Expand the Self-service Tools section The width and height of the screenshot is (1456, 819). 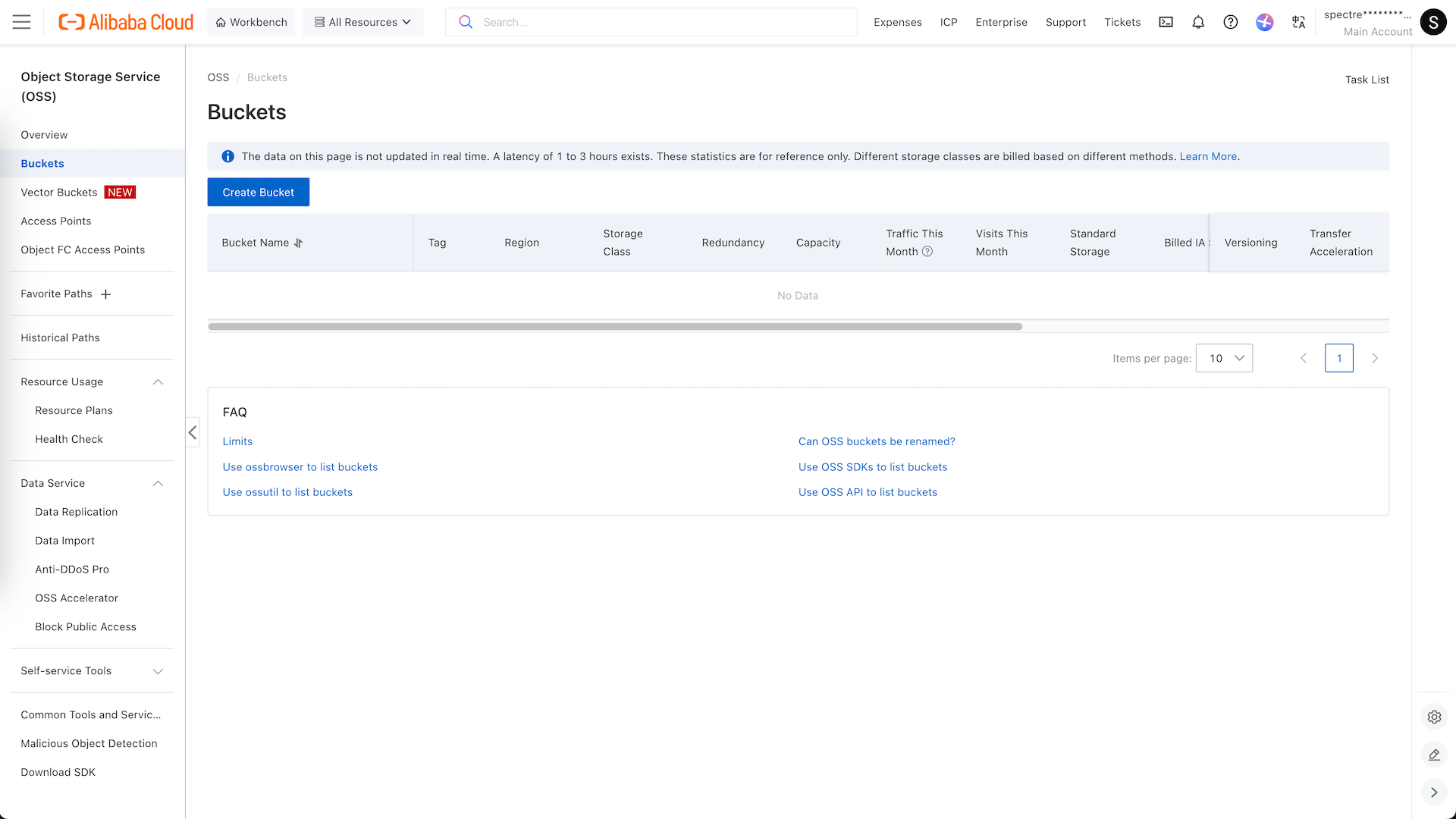pos(158,671)
